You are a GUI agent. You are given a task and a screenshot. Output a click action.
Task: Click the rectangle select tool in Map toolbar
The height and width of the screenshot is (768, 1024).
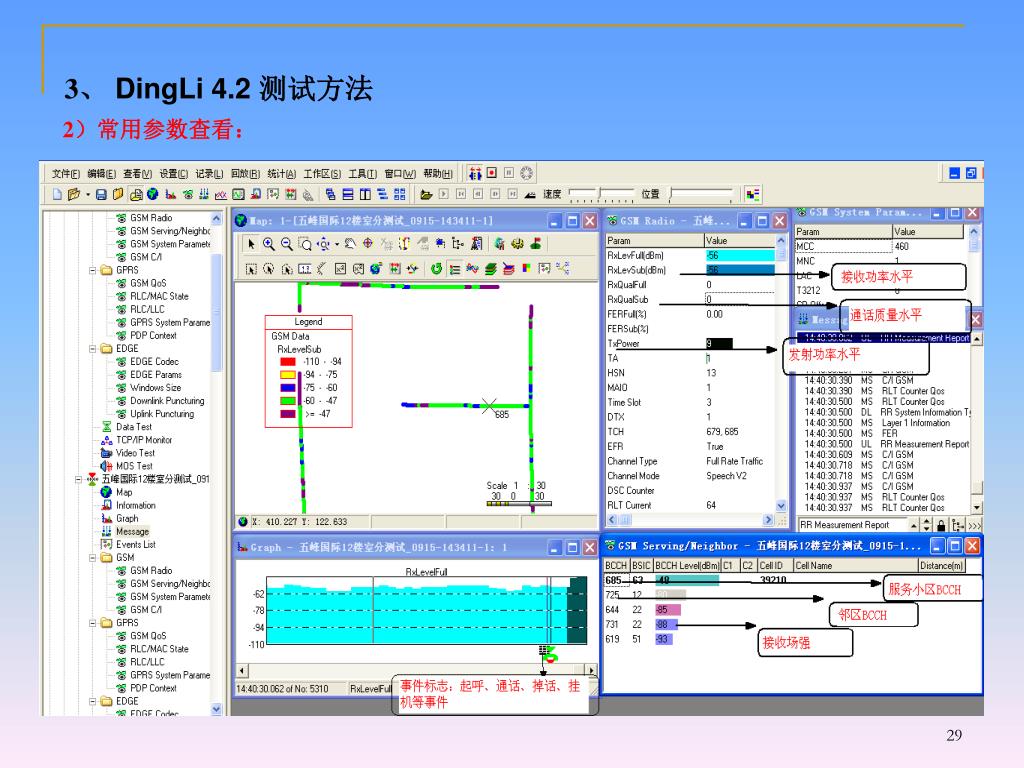click(x=251, y=268)
